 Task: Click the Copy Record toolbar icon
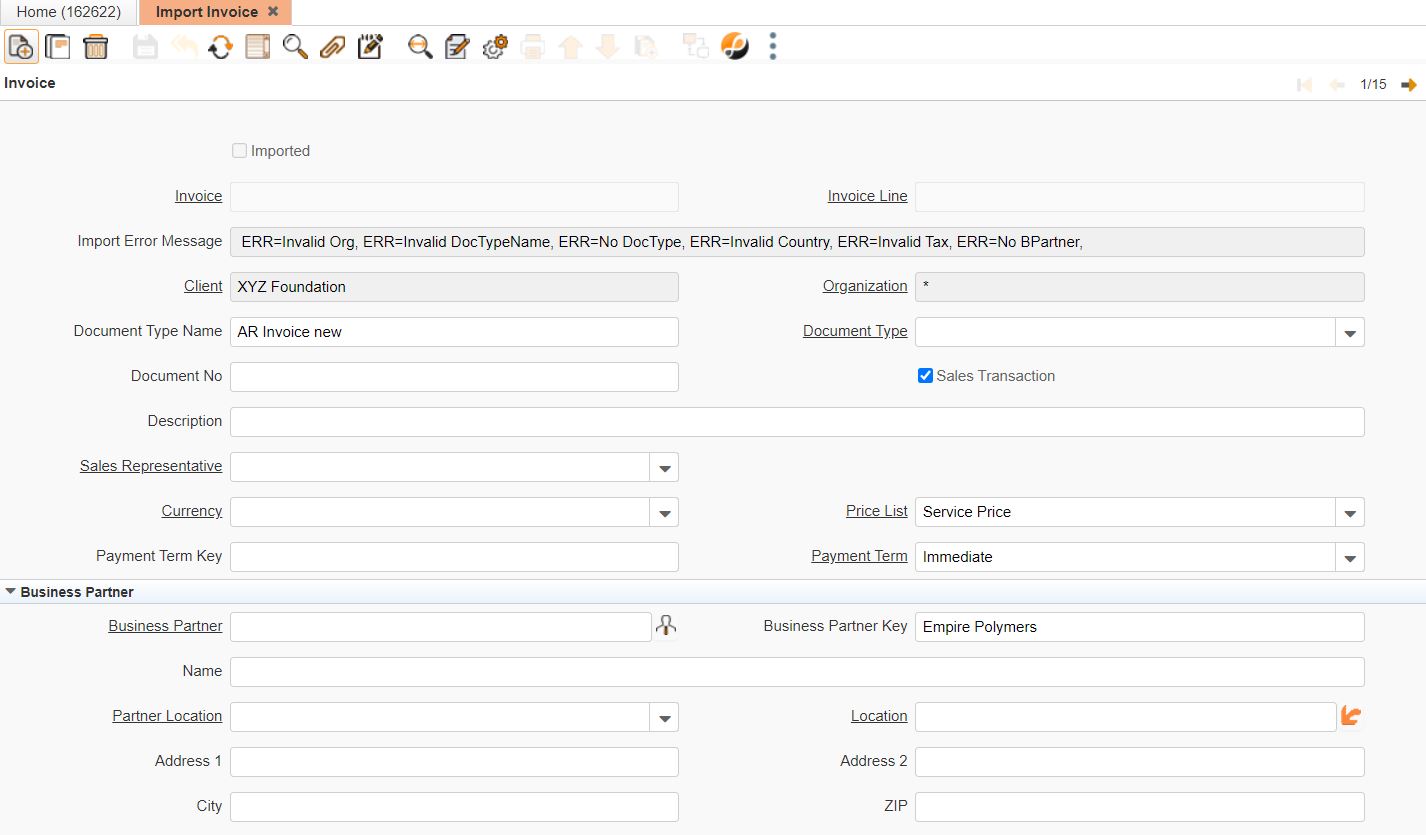click(x=58, y=46)
